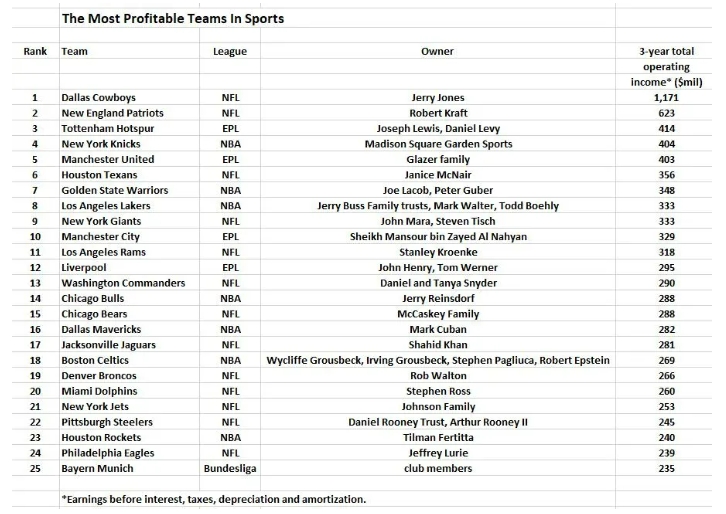Click the Tottenham Hotspur cell
The image size is (726, 514).
point(107,128)
